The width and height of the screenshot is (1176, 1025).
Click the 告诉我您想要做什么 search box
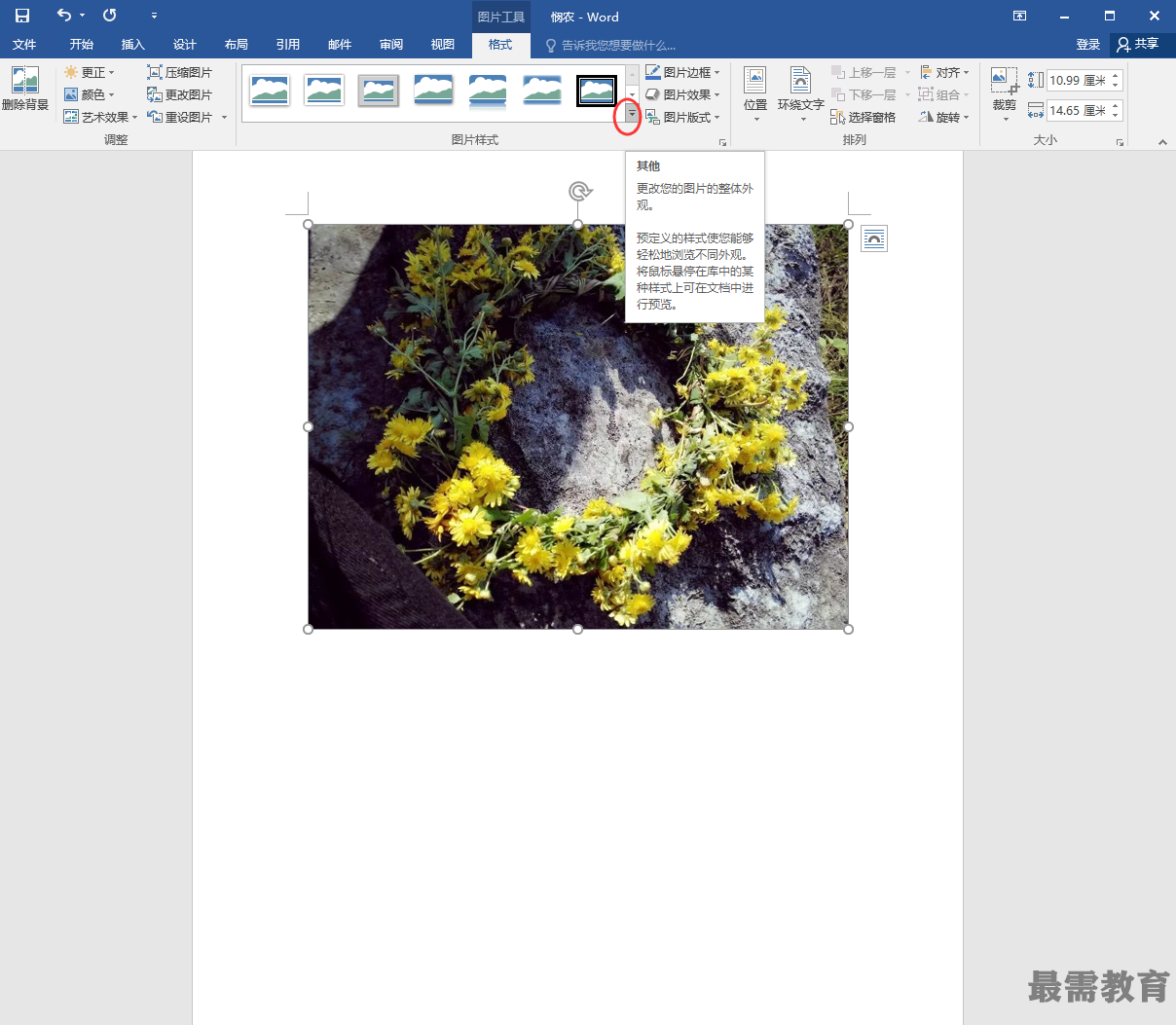(610, 45)
